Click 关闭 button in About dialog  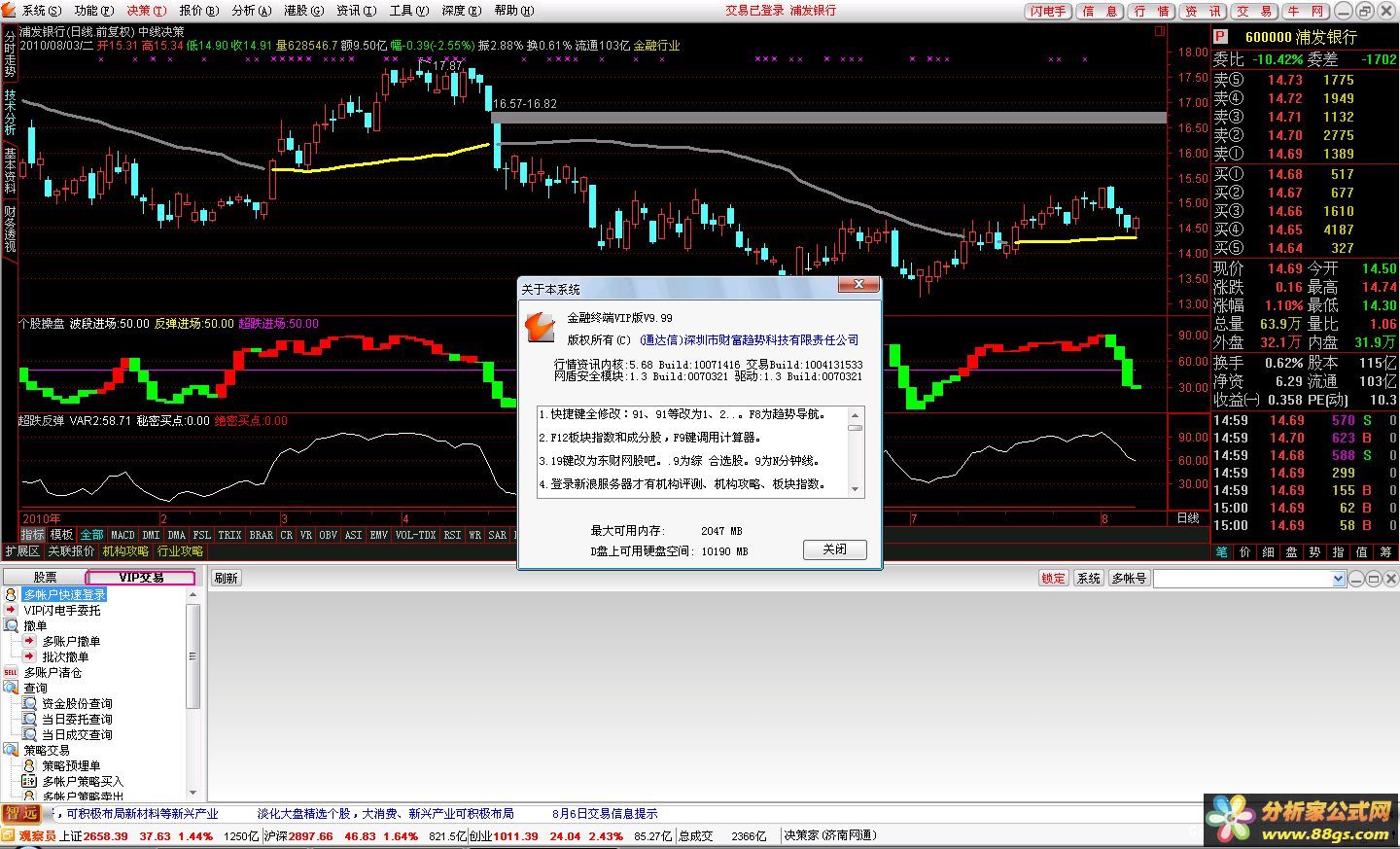tap(834, 549)
